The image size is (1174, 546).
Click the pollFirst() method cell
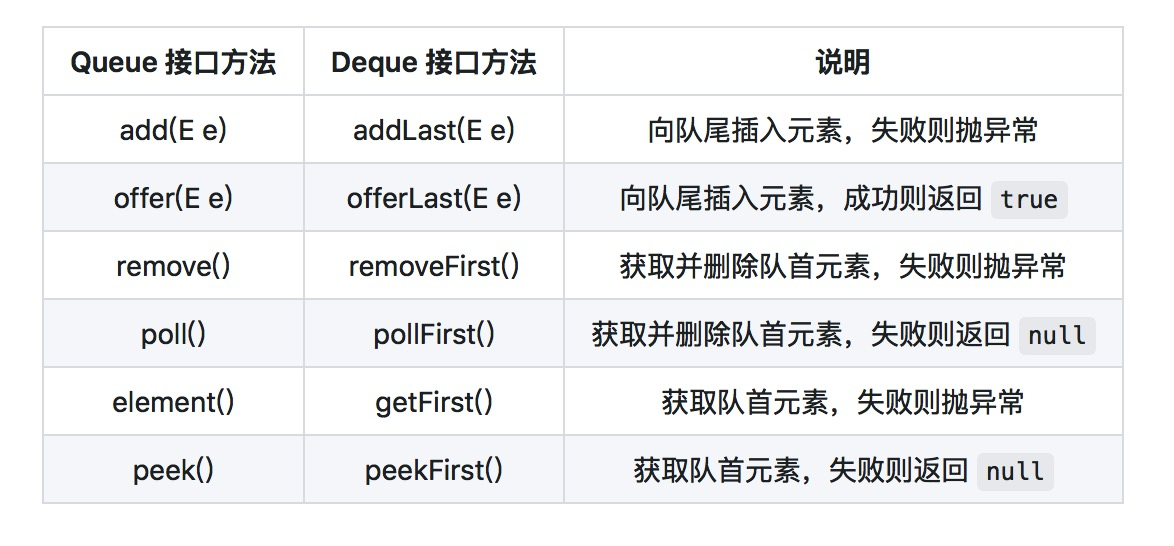pyautogui.click(x=434, y=334)
